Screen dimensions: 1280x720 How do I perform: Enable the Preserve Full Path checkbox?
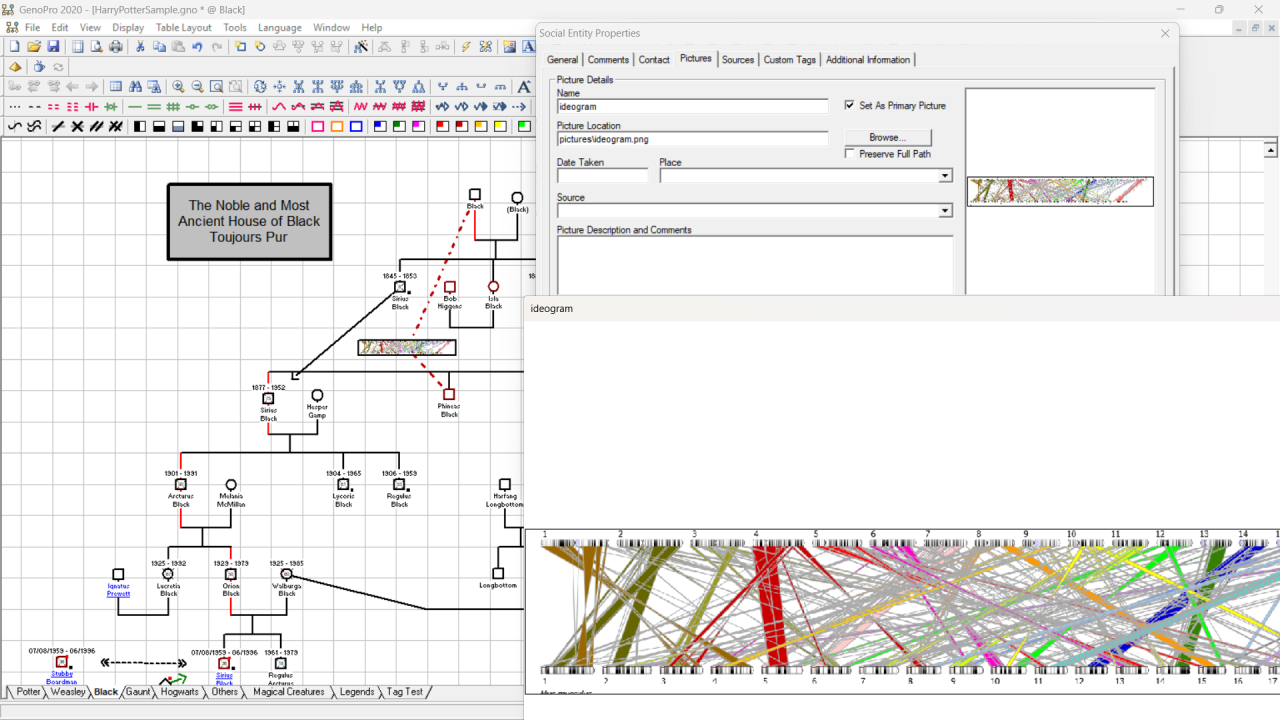[850, 154]
